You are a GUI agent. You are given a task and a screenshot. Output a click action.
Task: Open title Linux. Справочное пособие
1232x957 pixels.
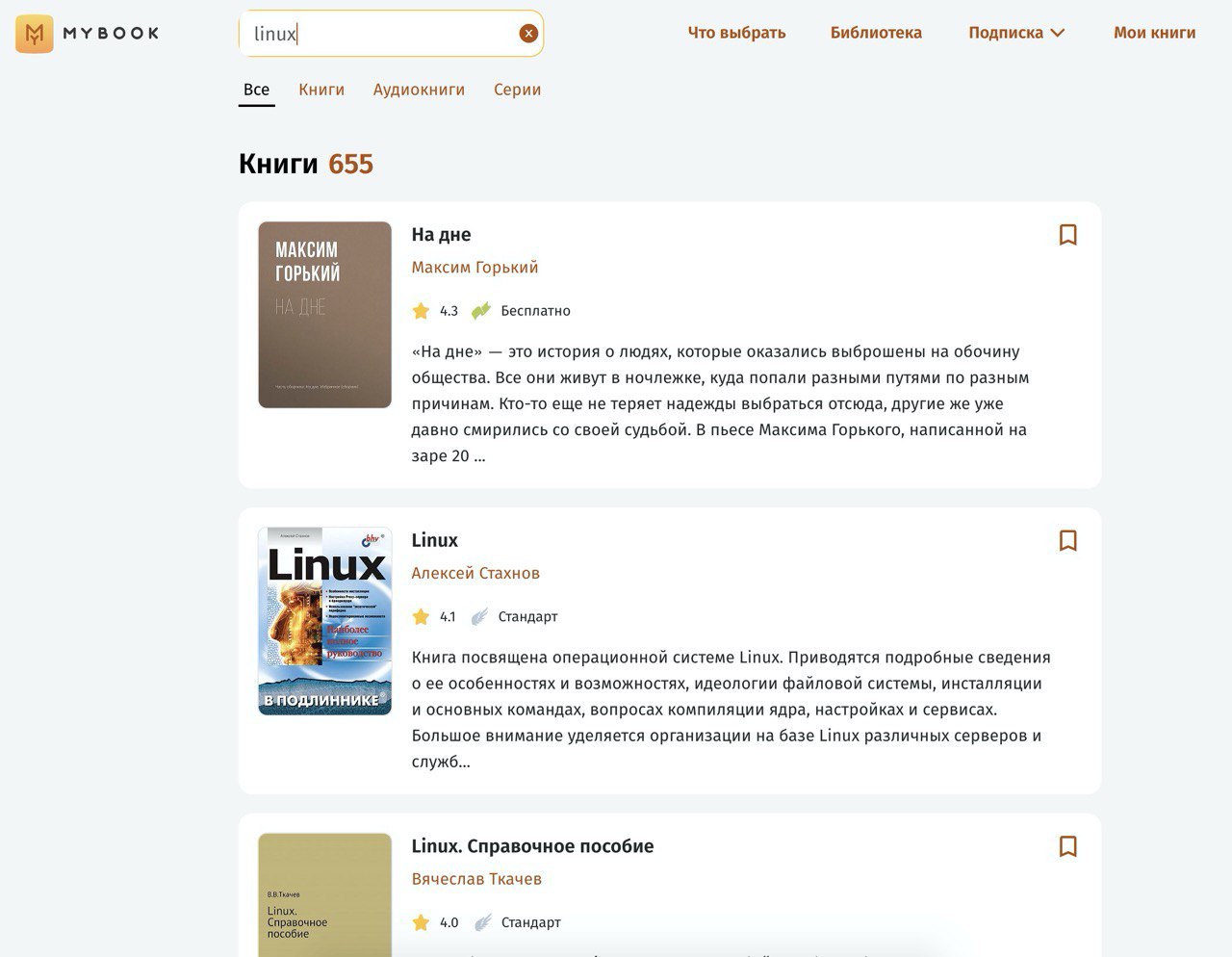pos(532,846)
